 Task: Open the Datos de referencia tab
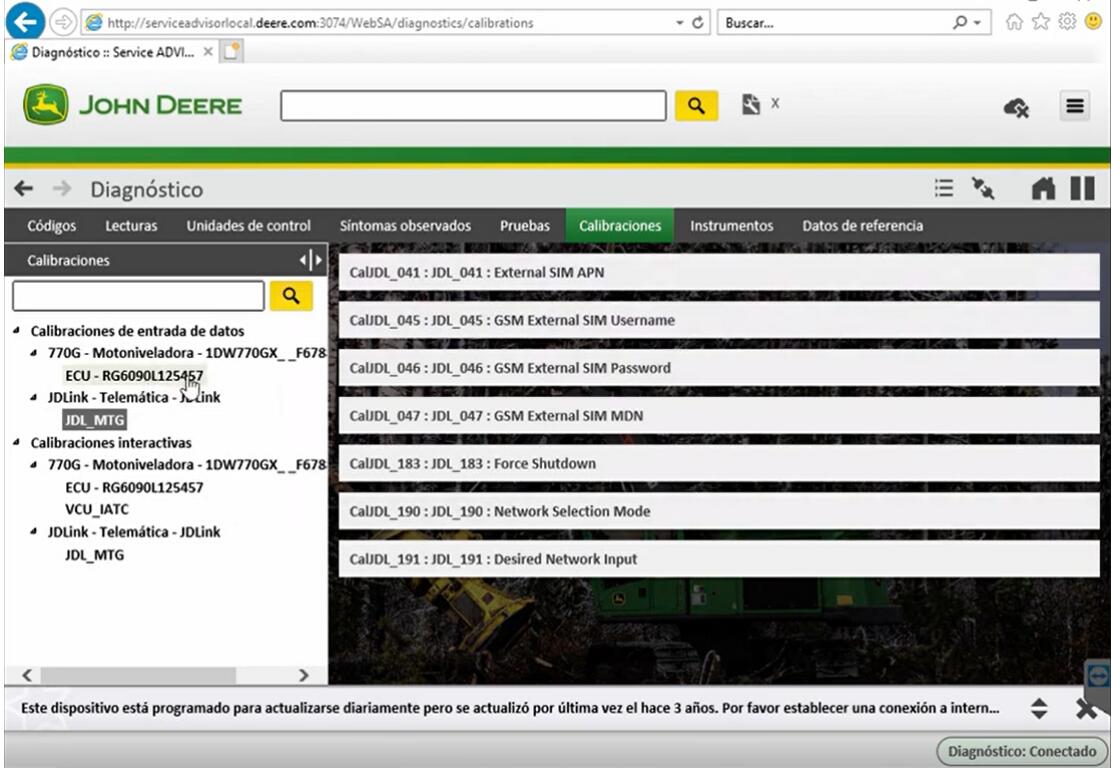coord(862,226)
